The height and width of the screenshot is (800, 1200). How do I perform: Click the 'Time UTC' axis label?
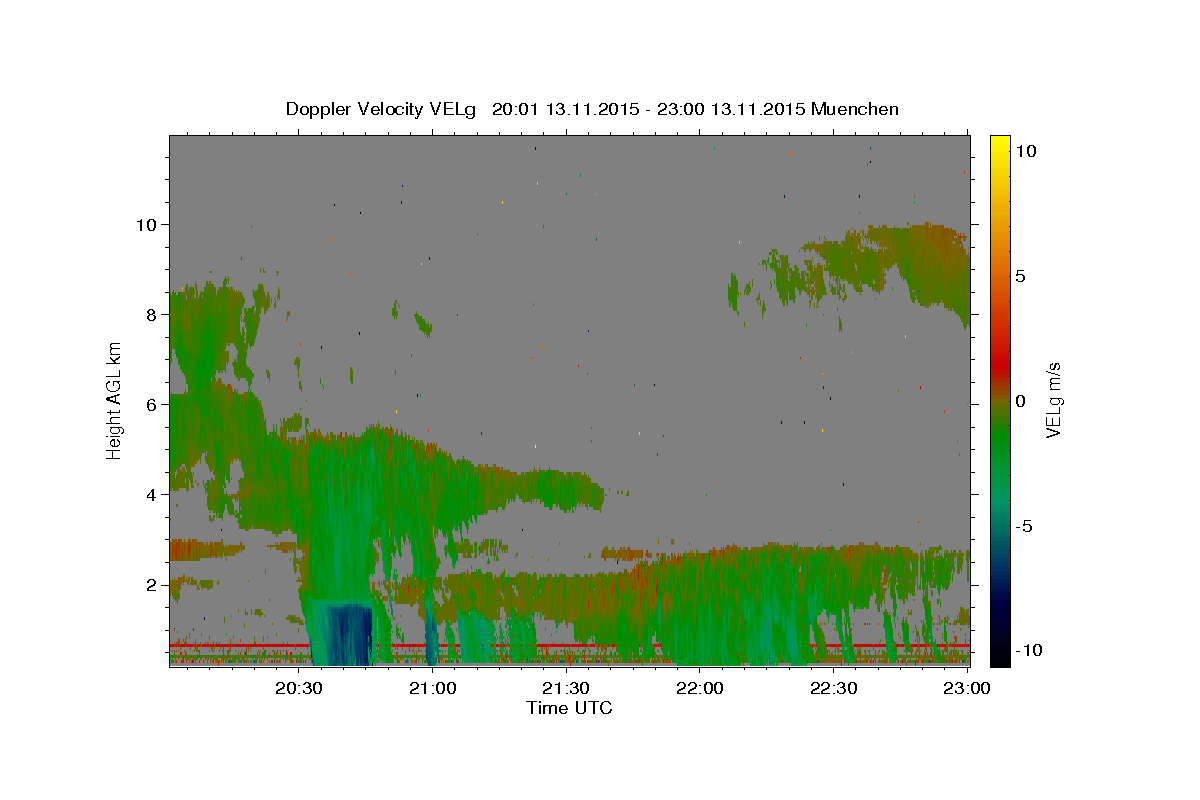(x=569, y=708)
